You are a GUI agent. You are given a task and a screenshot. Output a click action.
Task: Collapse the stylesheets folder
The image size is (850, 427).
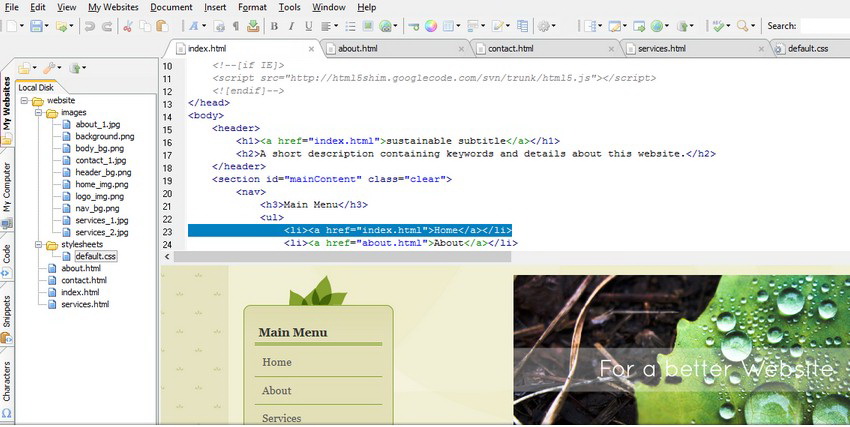coord(38,244)
